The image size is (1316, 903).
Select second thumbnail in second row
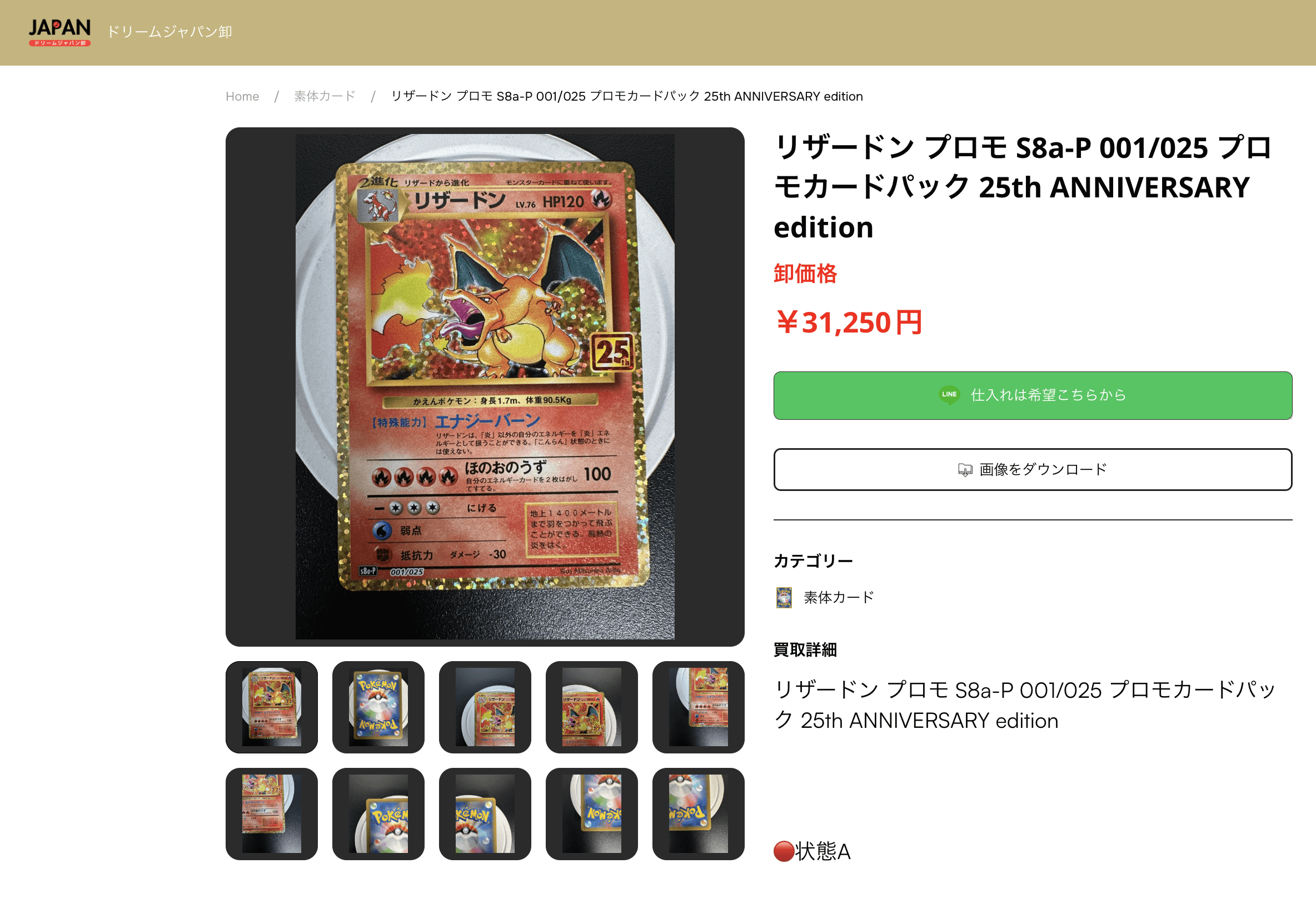coord(378,814)
